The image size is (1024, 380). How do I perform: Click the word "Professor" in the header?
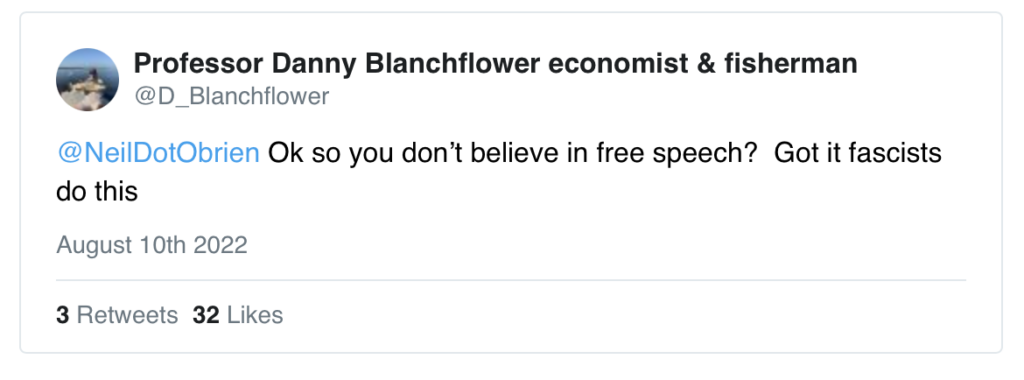[199, 63]
